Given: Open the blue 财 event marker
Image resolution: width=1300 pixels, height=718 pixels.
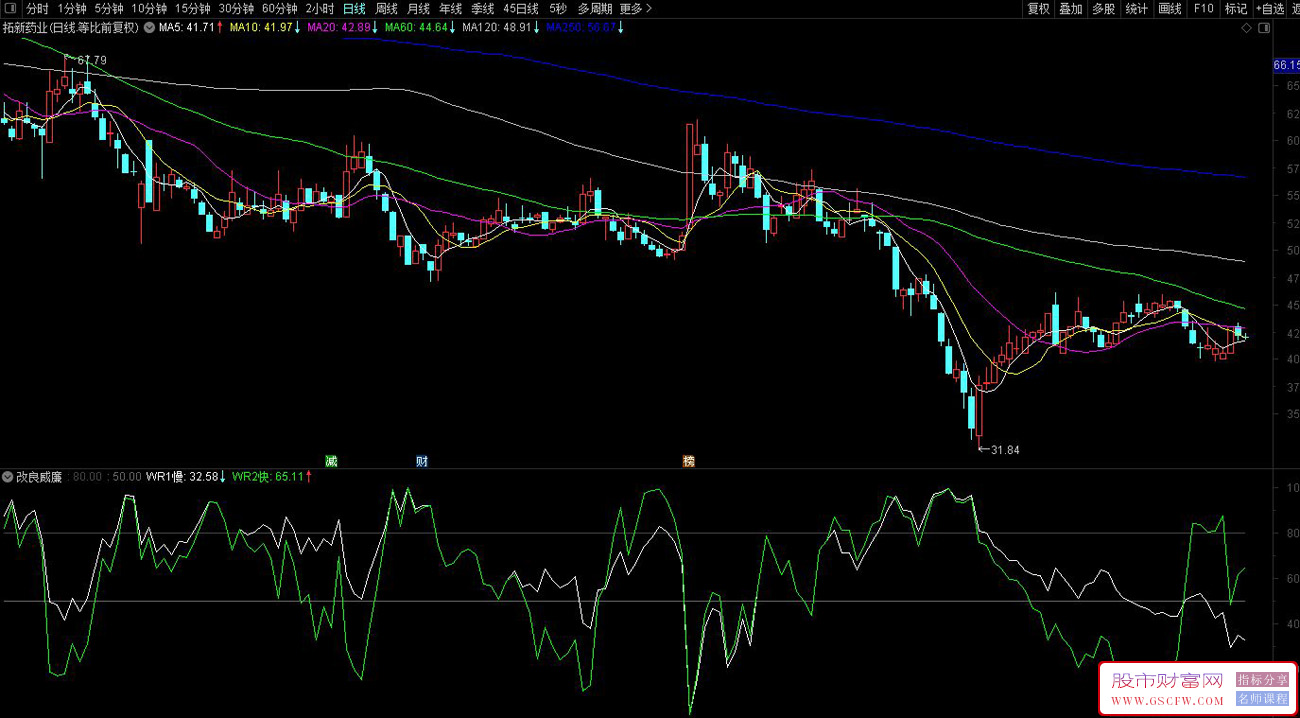Looking at the screenshot, I should pos(422,461).
